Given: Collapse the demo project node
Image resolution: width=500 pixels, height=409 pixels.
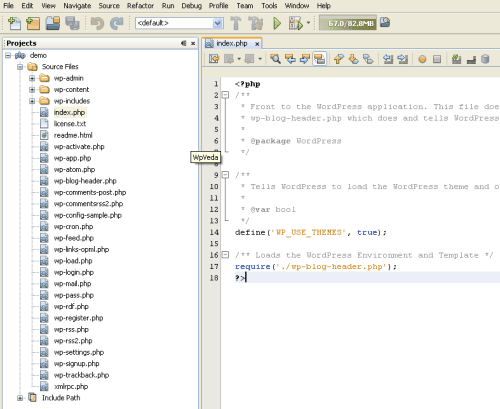Looking at the screenshot, I should [x=8, y=55].
